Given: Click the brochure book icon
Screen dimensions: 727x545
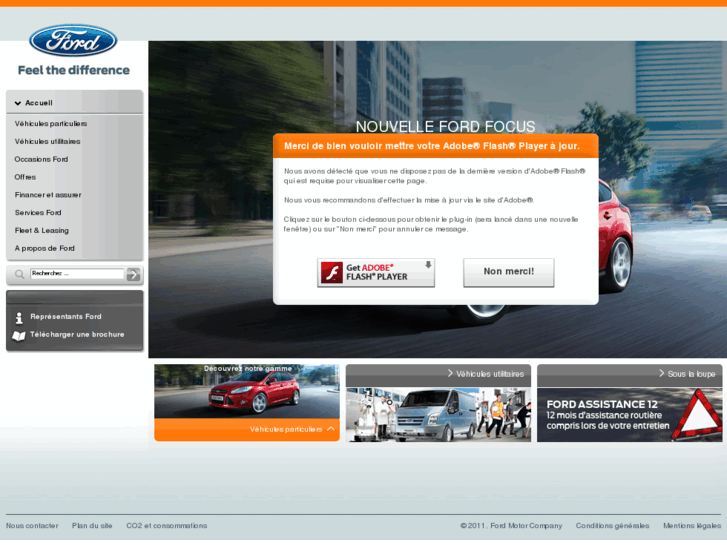Looking at the screenshot, I should coord(19,336).
